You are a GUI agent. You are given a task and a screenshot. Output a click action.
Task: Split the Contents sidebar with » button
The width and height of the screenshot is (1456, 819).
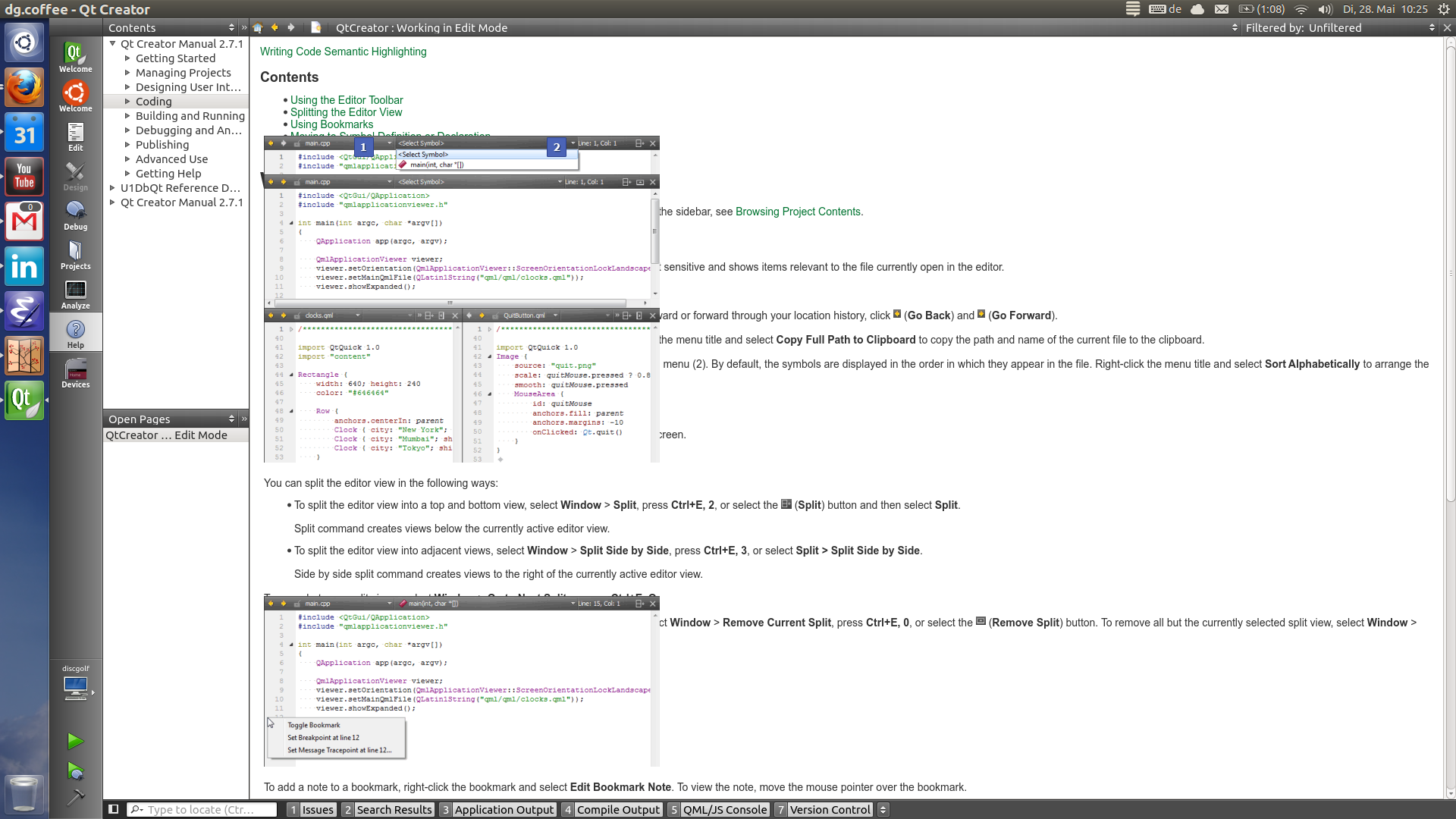tap(244, 27)
